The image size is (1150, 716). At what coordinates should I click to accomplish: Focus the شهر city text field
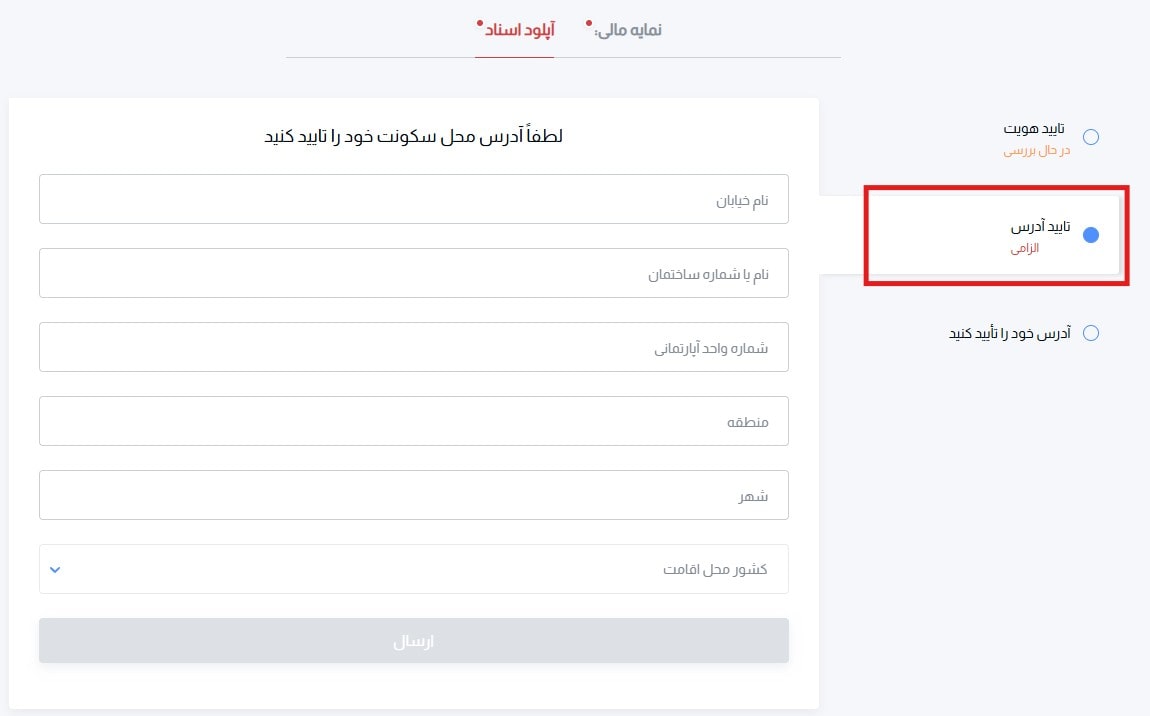coord(413,494)
